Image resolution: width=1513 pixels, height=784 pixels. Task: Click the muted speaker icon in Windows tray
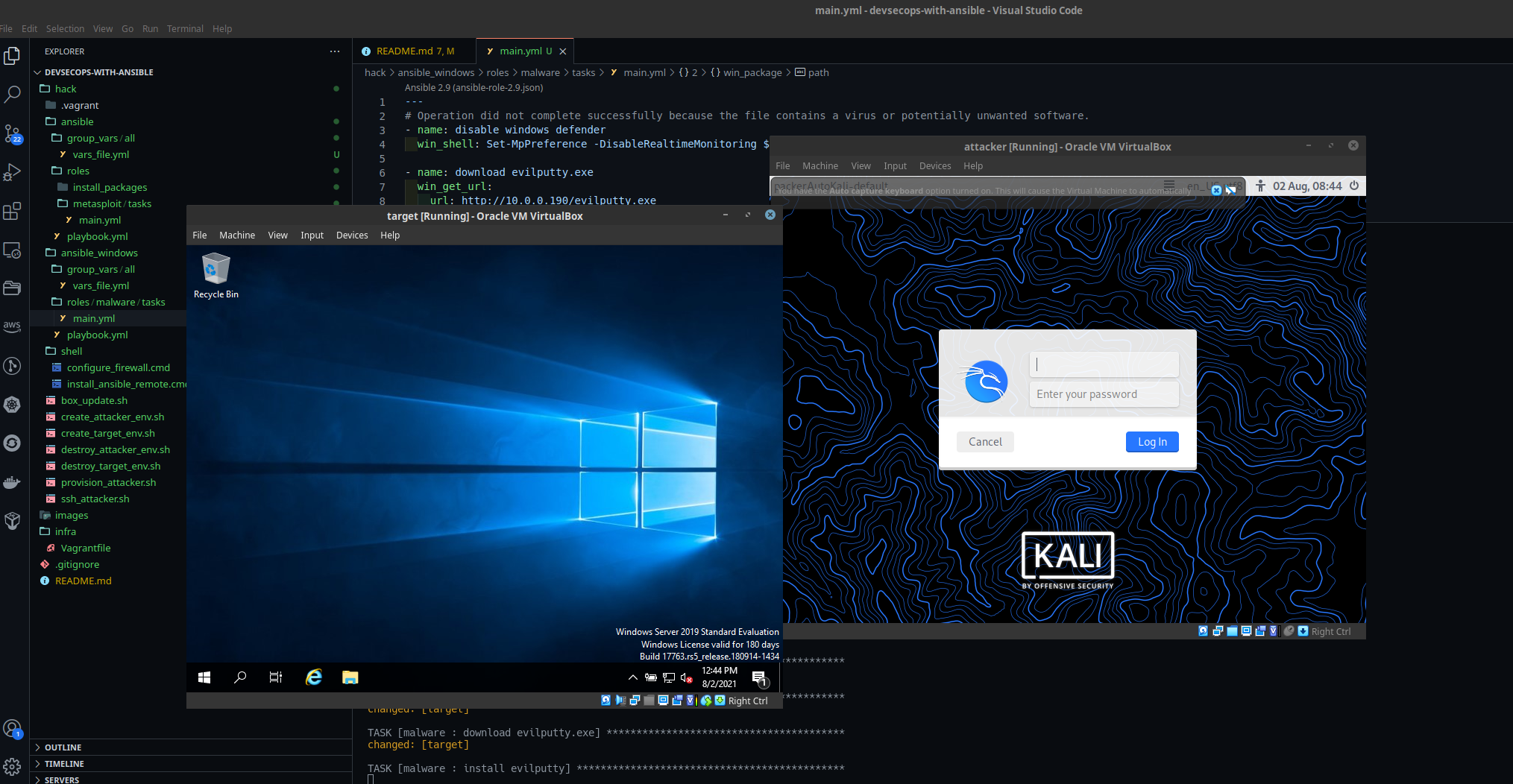click(x=687, y=677)
